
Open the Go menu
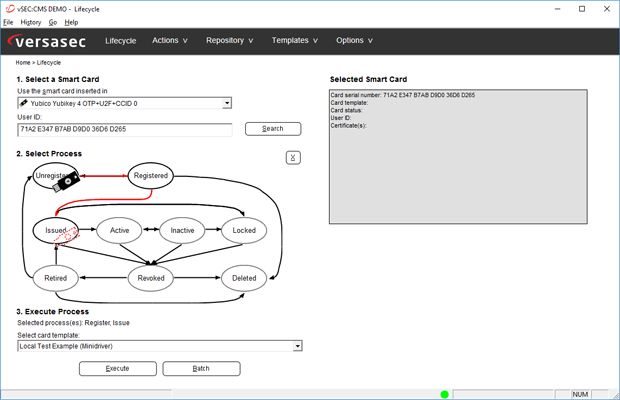(53, 23)
